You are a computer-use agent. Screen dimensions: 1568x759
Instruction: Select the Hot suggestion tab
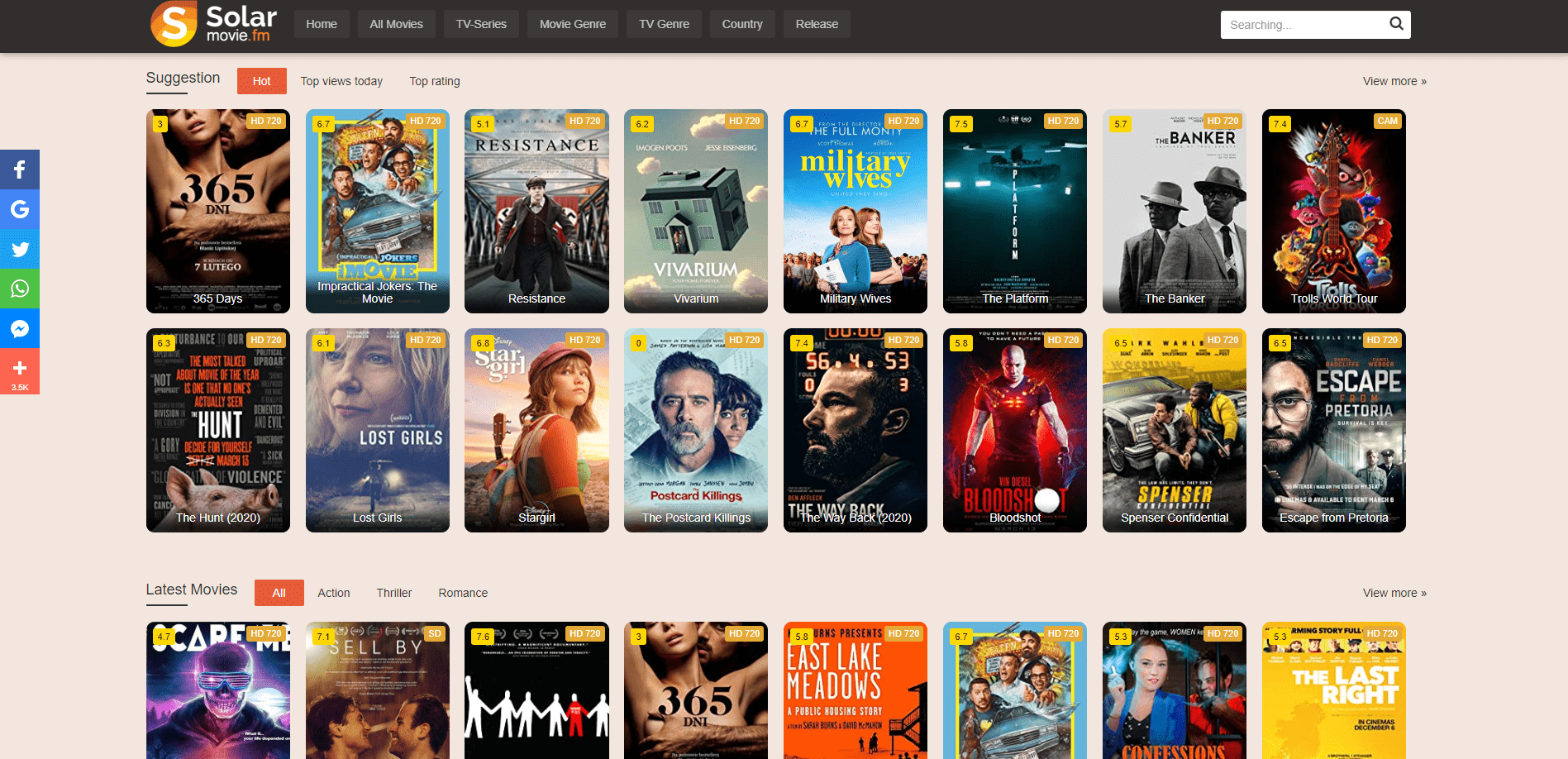pyautogui.click(x=262, y=81)
